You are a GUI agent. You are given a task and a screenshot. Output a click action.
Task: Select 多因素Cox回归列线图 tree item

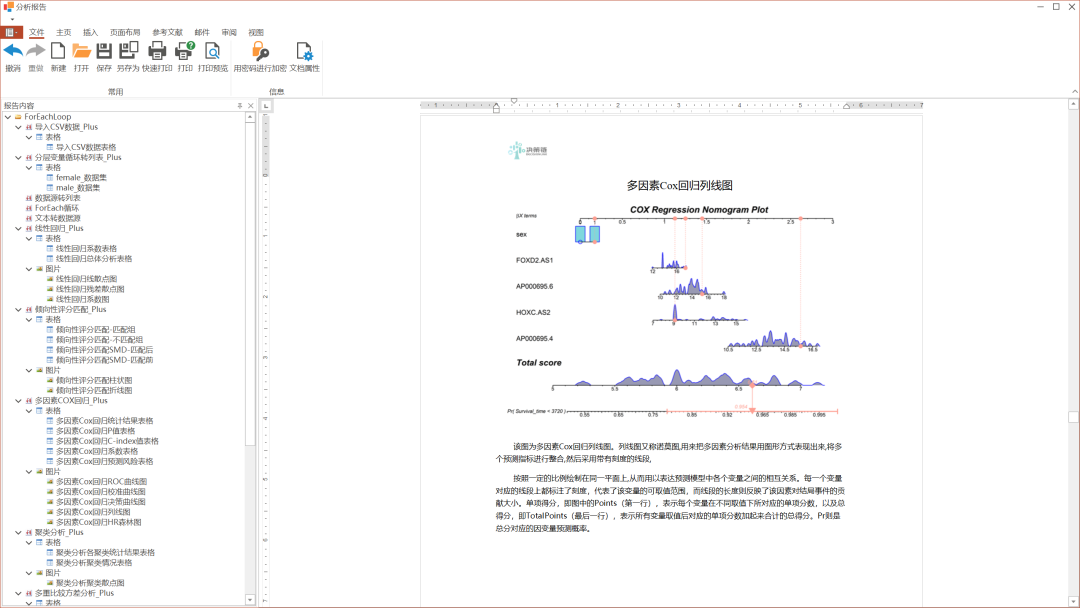pos(93,512)
